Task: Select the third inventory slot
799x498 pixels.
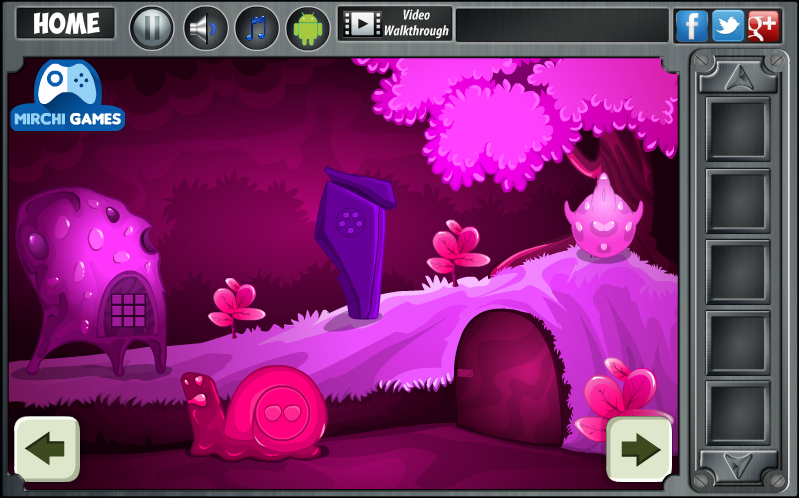Action: point(737,271)
